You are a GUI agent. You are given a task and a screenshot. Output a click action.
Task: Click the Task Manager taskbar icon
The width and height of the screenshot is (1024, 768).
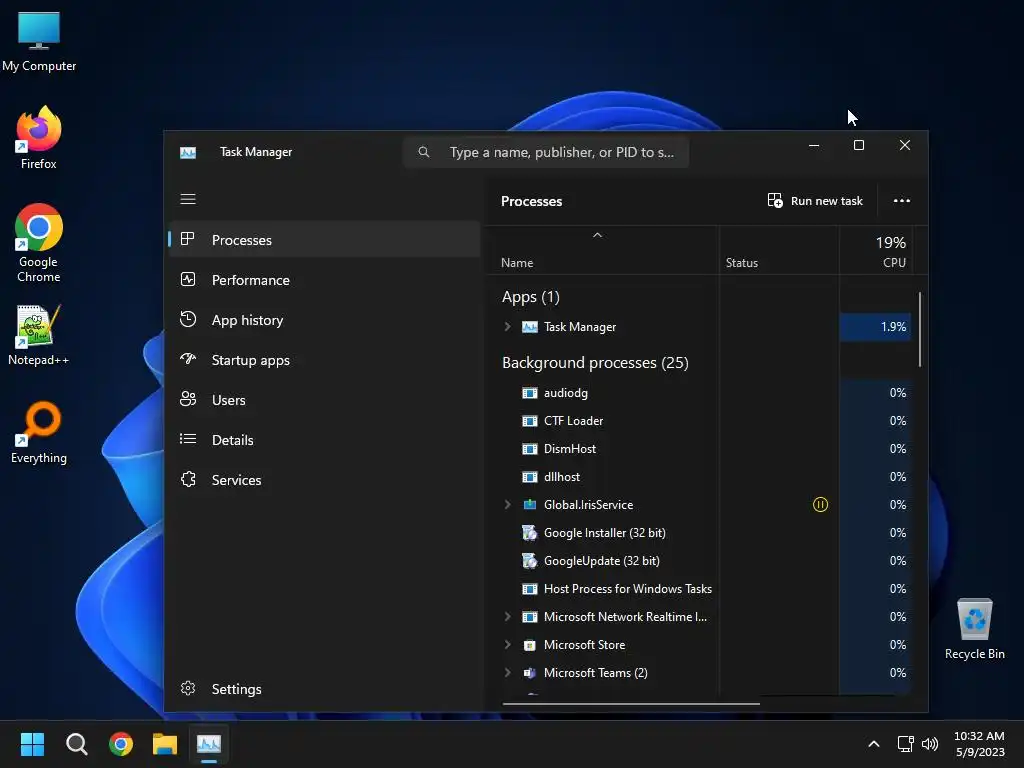[x=209, y=744]
